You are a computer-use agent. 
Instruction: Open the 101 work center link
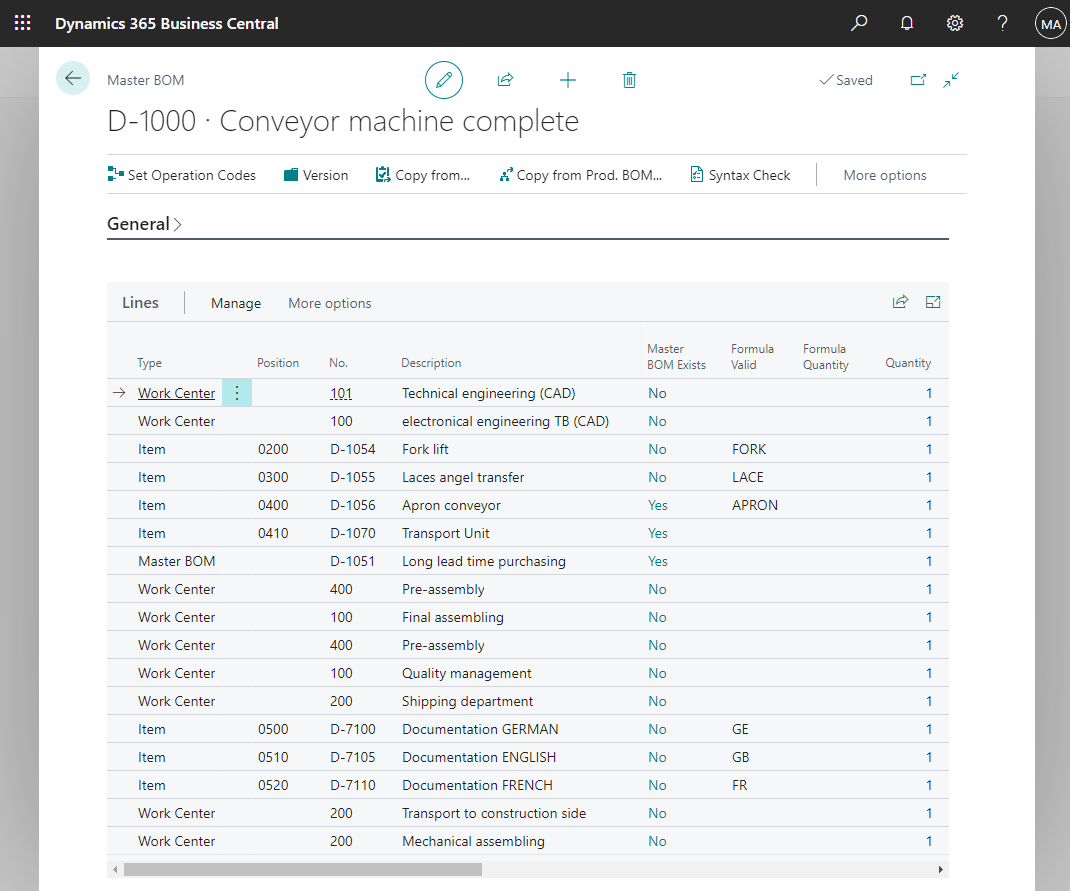pos(341,393)
